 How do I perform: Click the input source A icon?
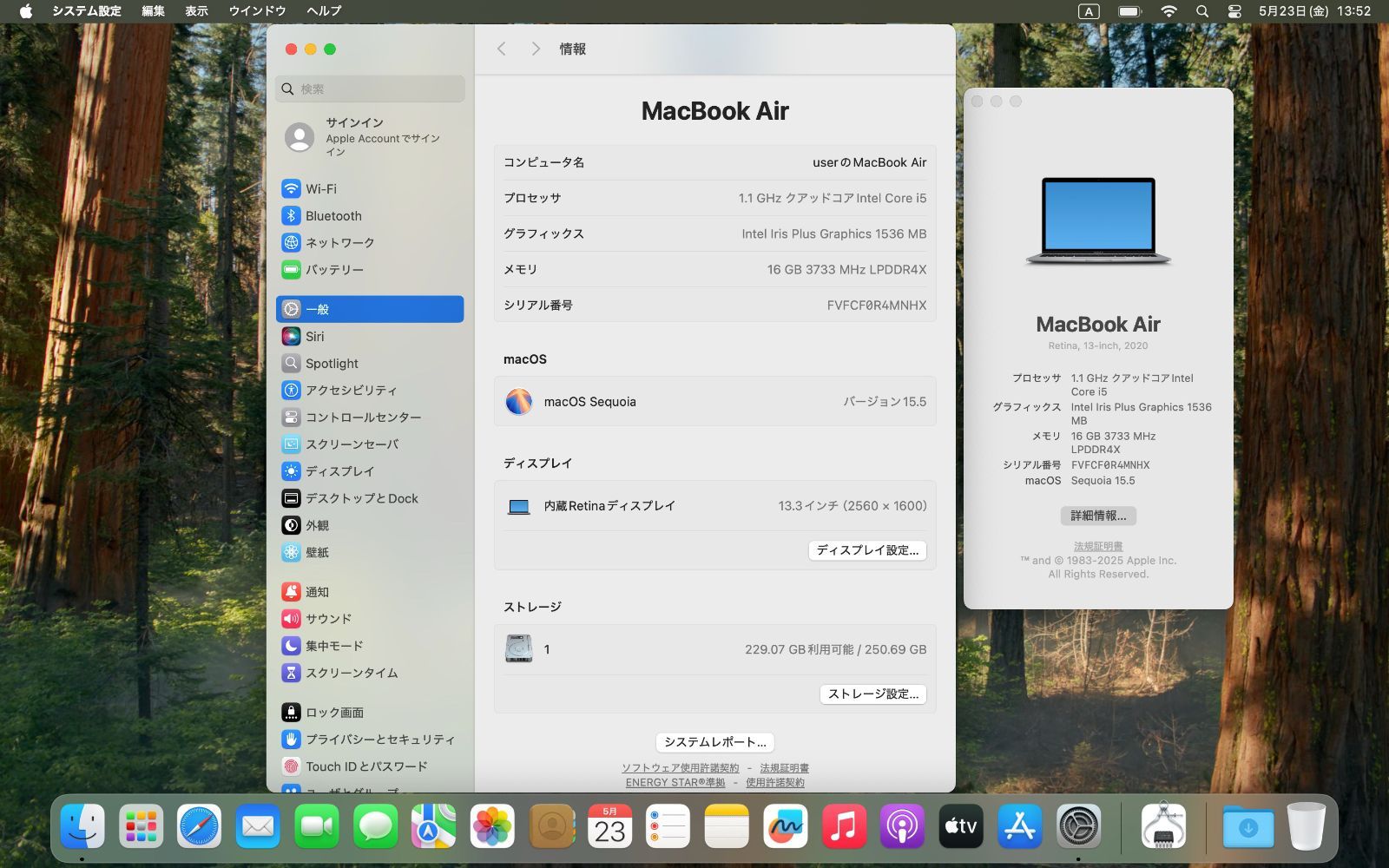pyautogui.click(x=1089, y=11)
